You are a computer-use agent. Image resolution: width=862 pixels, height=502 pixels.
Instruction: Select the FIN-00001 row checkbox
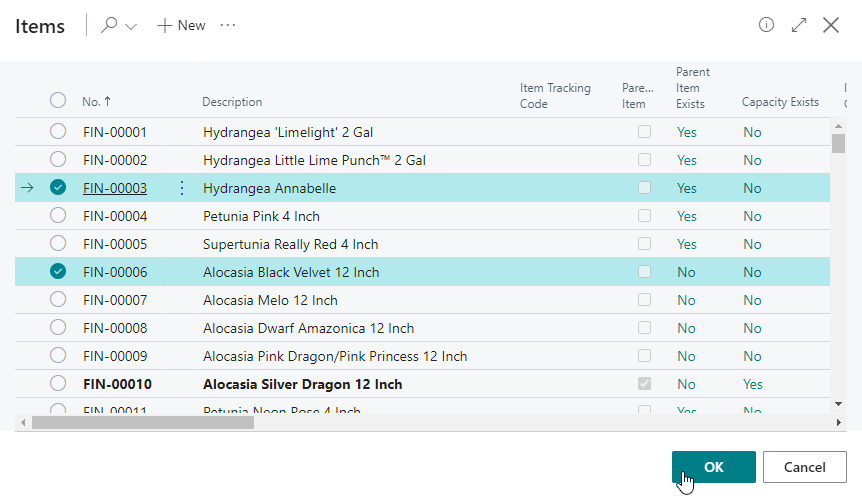point(58,132)
